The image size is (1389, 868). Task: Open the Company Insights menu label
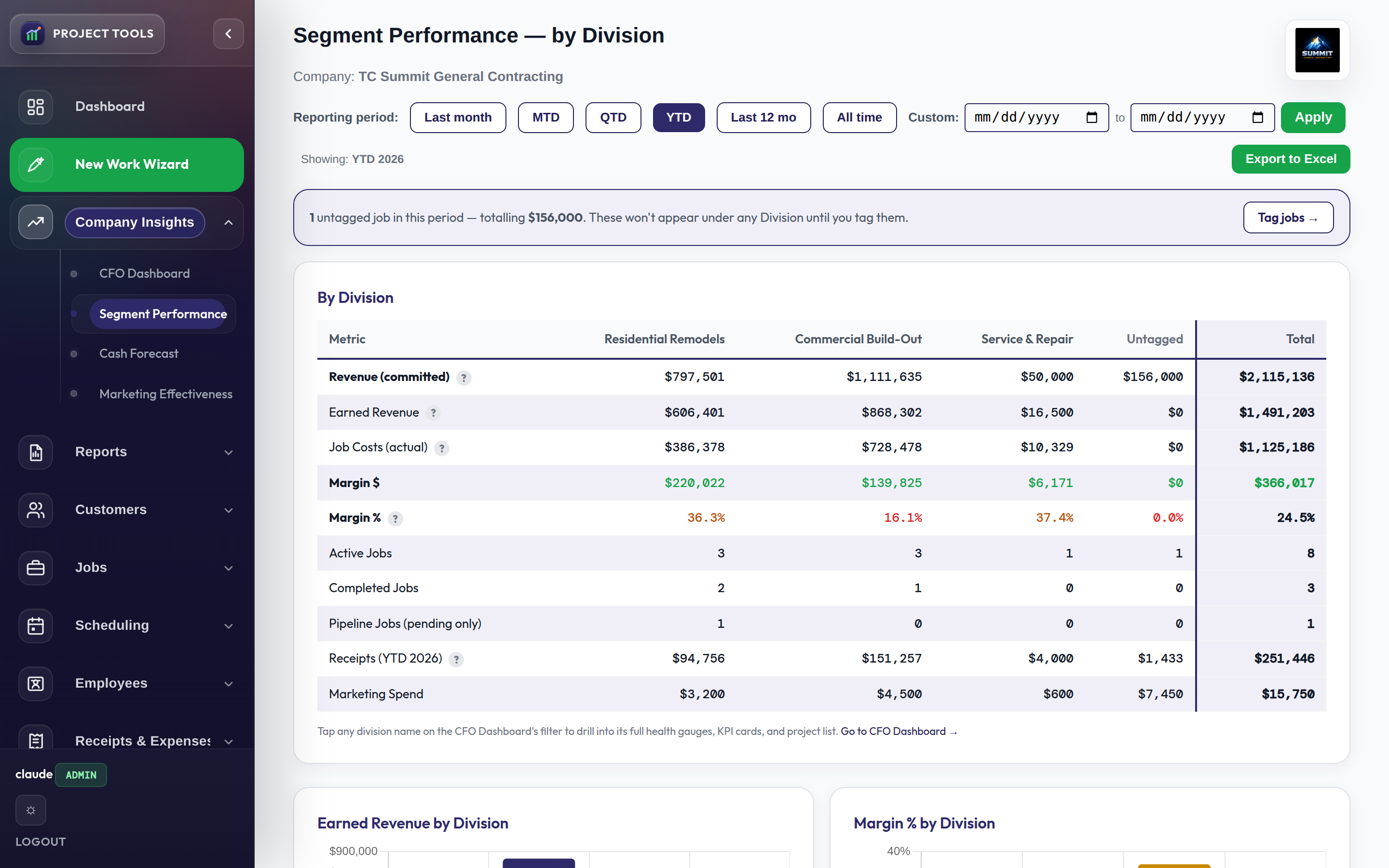[134, 223]
